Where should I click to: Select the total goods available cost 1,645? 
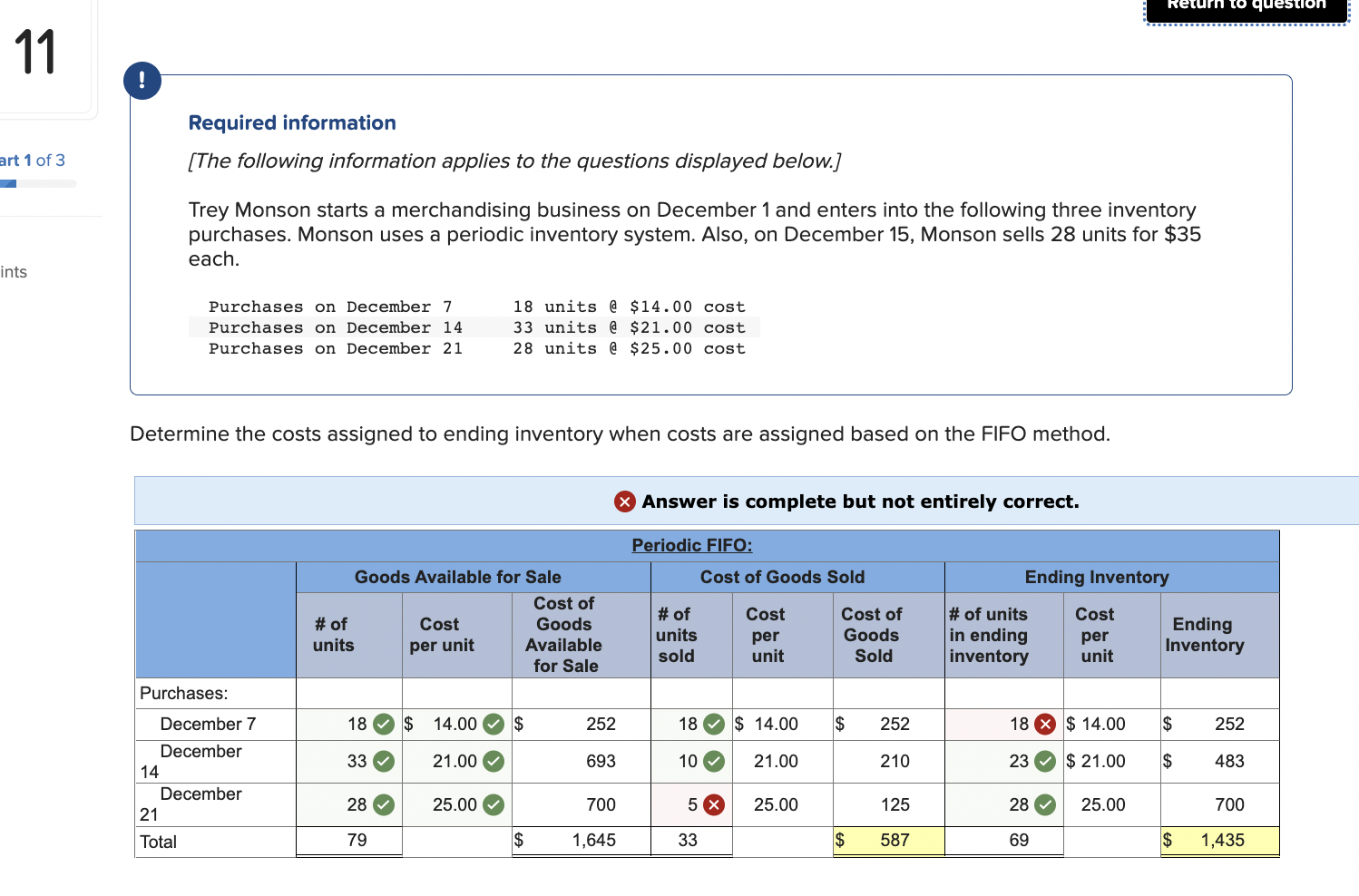pos(594,840)
